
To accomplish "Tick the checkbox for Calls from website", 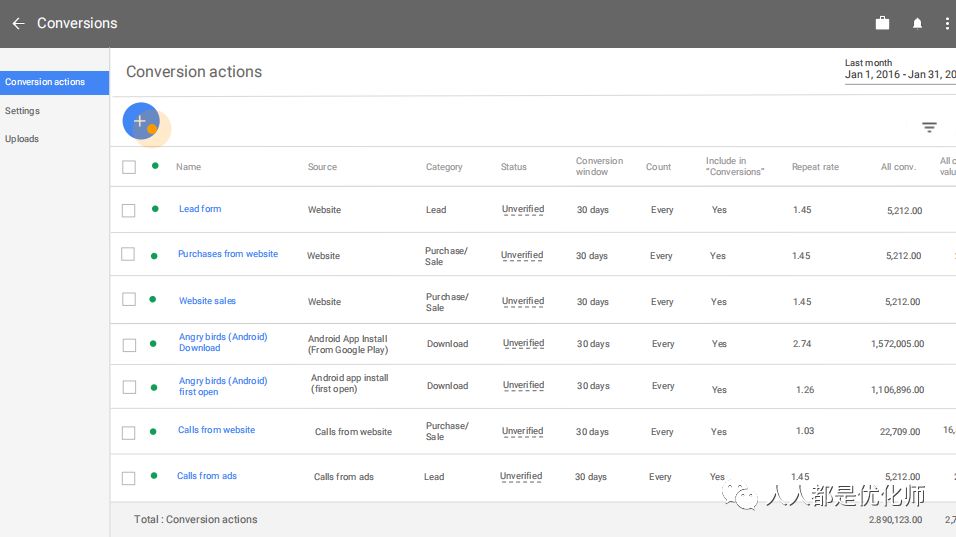I will (x=128, y=433).
